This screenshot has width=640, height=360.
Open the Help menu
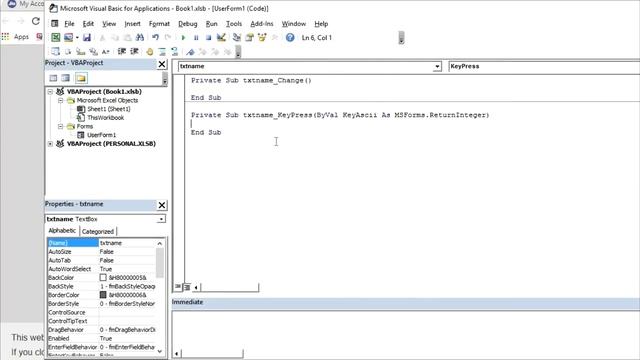click(x=321, y=24)
